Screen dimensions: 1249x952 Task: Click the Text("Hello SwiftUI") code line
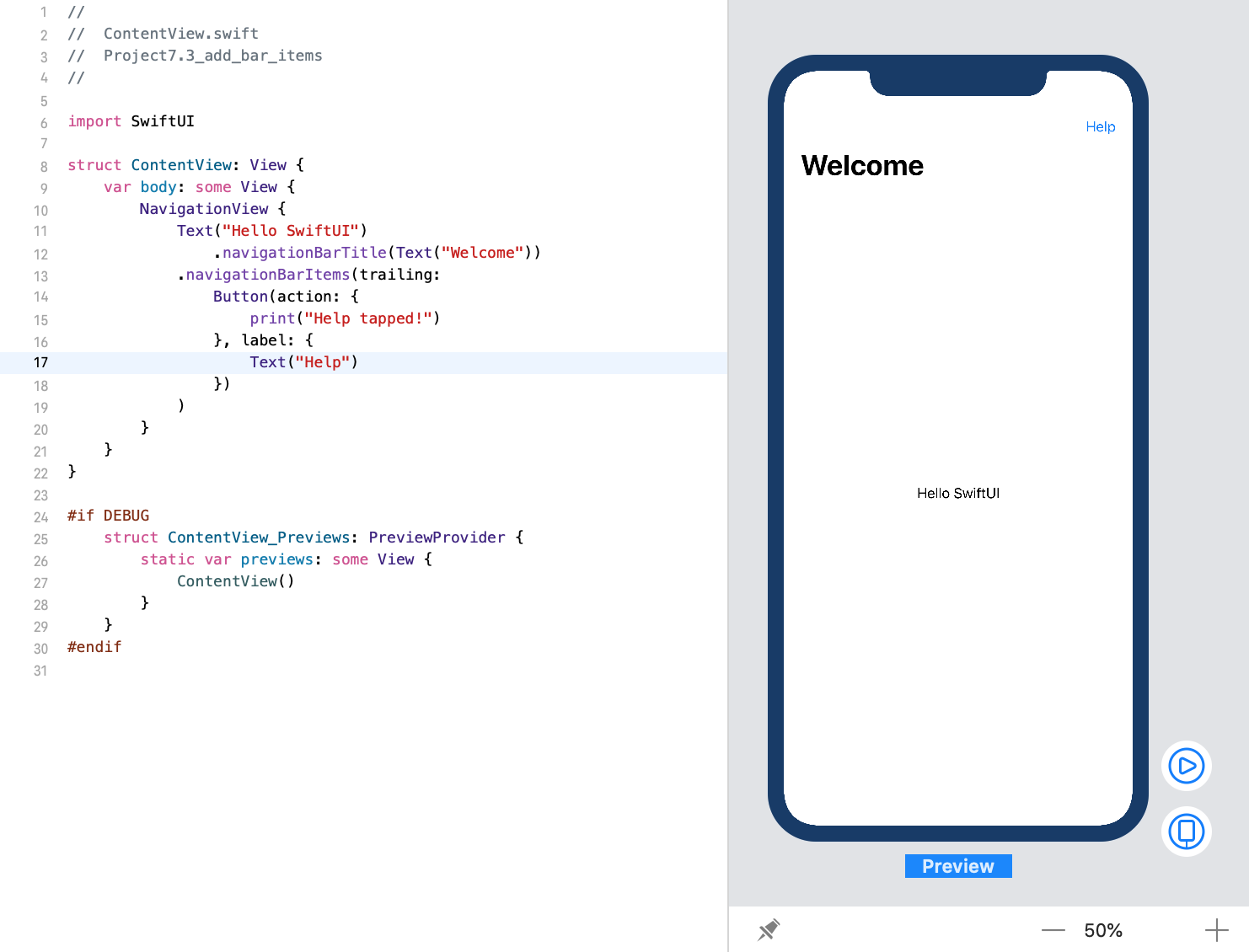pos(271,231)
